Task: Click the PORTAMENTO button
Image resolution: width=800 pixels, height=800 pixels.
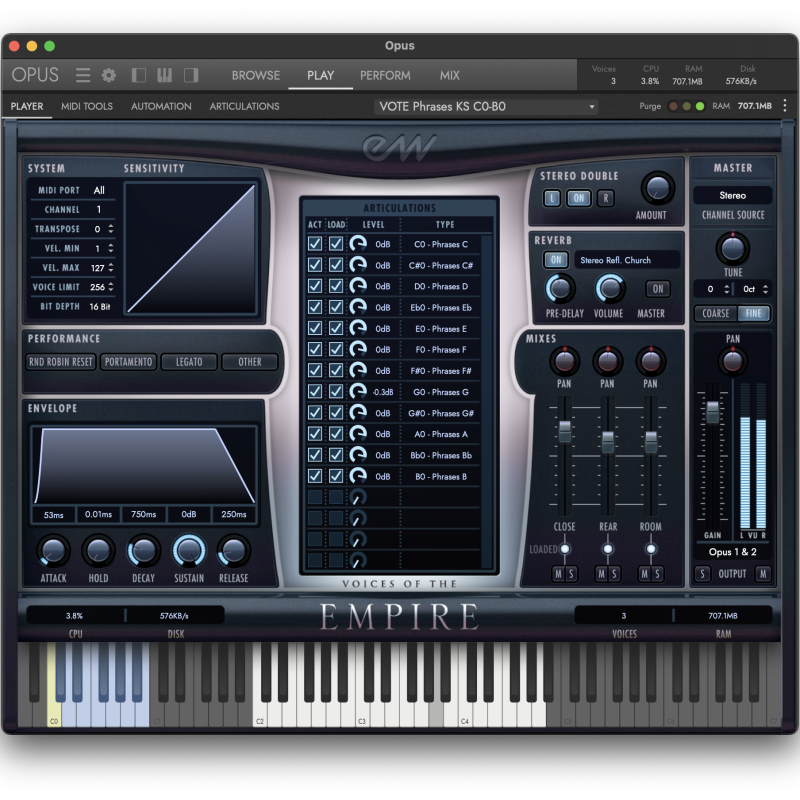Action: pyautogui.click(x=128, y=362)
